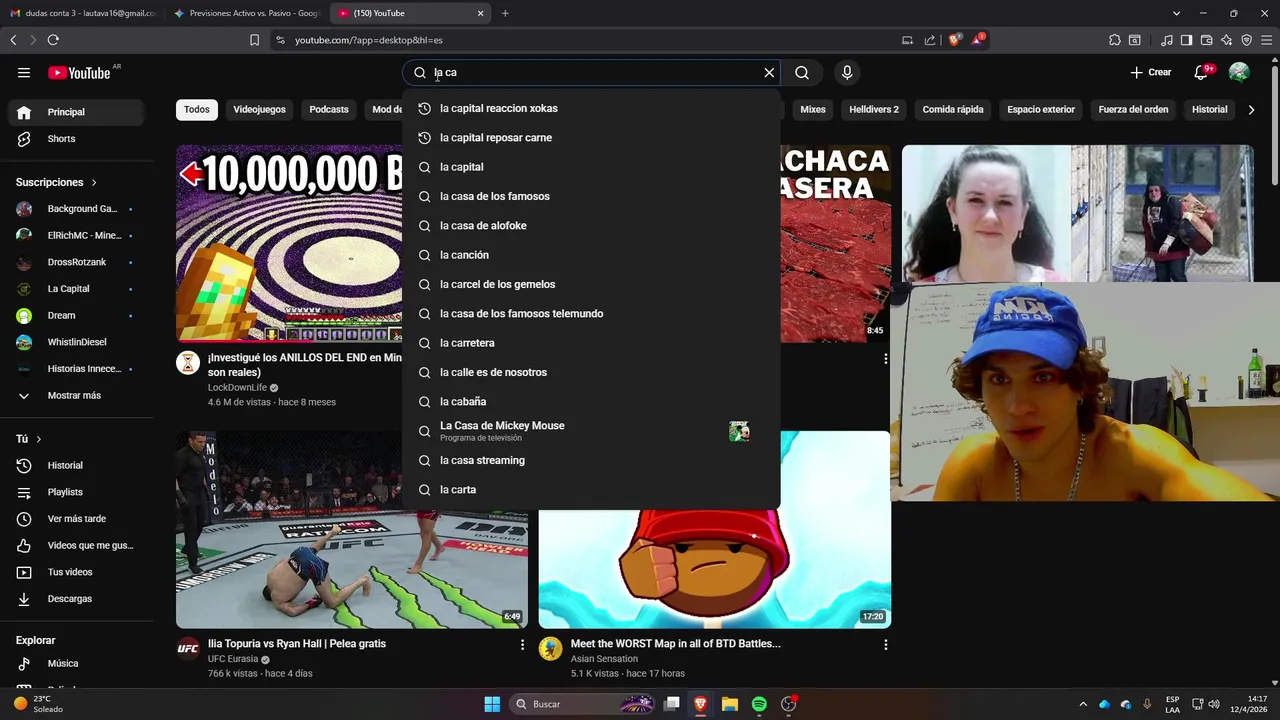Open the account avatar menu
Viewport: 1280px width, 720px height.
(1239, 72)
